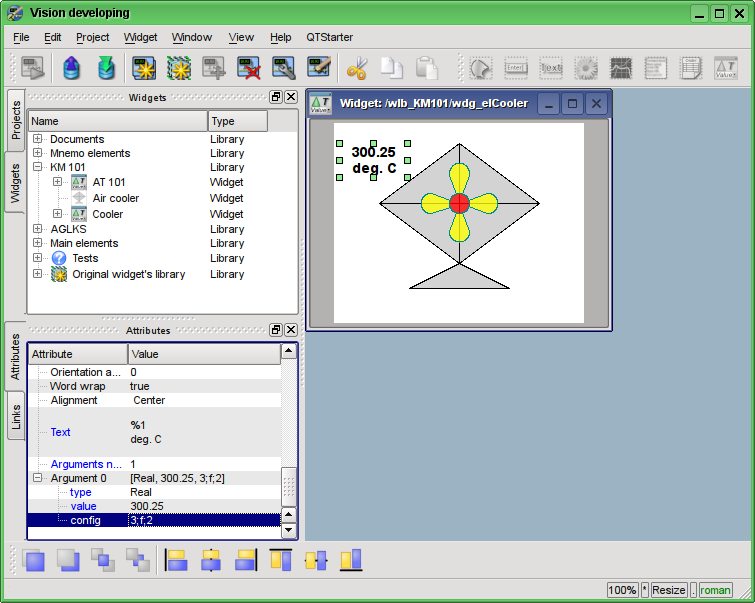Collapse the Argument 0 attribute group
755x603 pixels.
click(x=38, y=478)
